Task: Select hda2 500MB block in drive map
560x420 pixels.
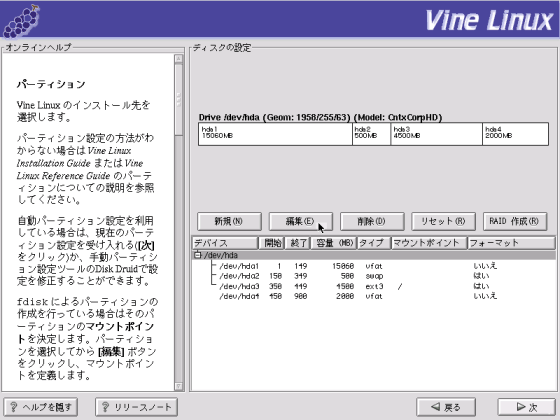Action: (x=371, y=134)
